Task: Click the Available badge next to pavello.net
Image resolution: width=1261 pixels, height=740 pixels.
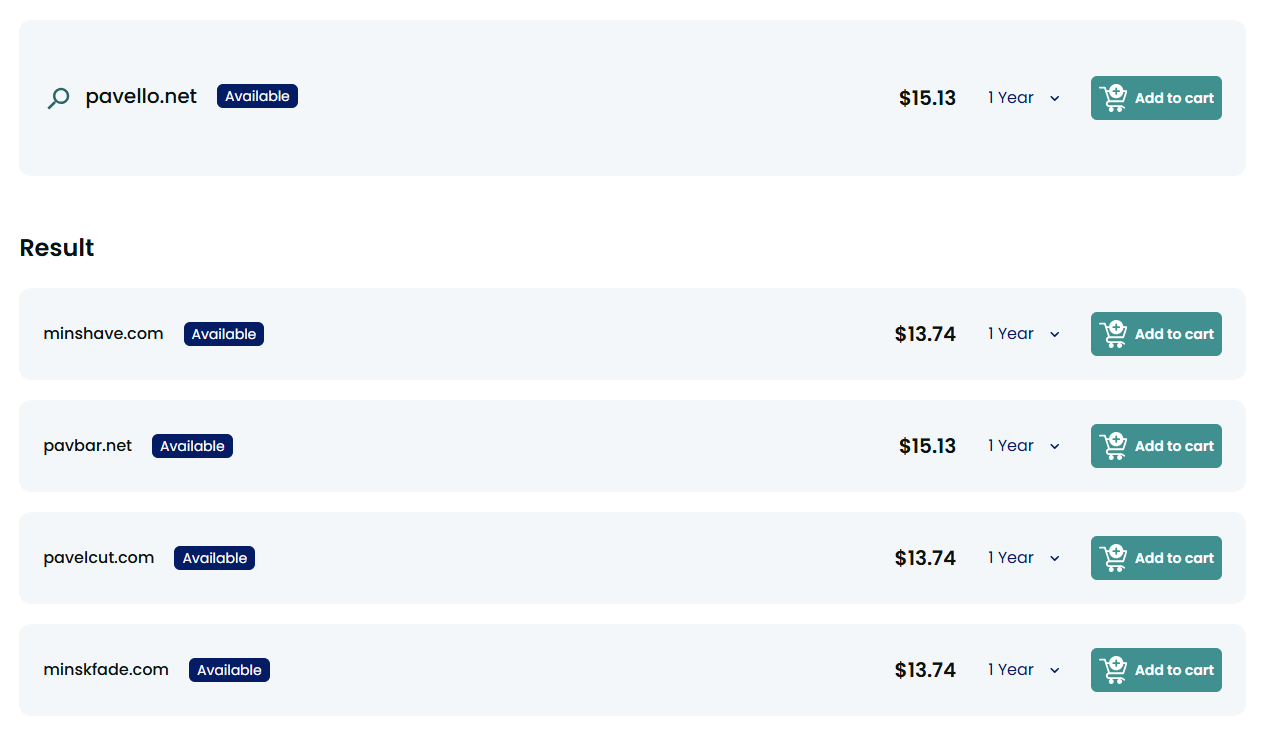Action: tap(257, 96)
